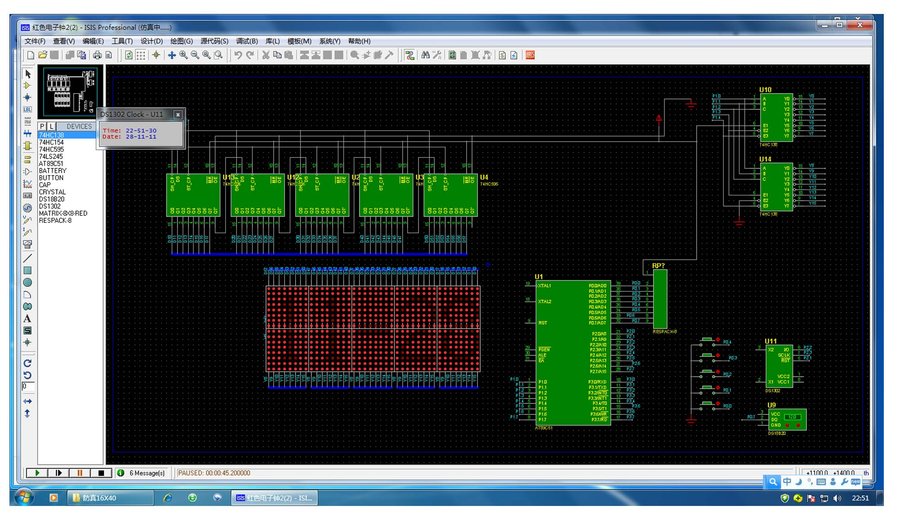
Task: Click the print icon in toolbar
Action: tap(97, 55)
